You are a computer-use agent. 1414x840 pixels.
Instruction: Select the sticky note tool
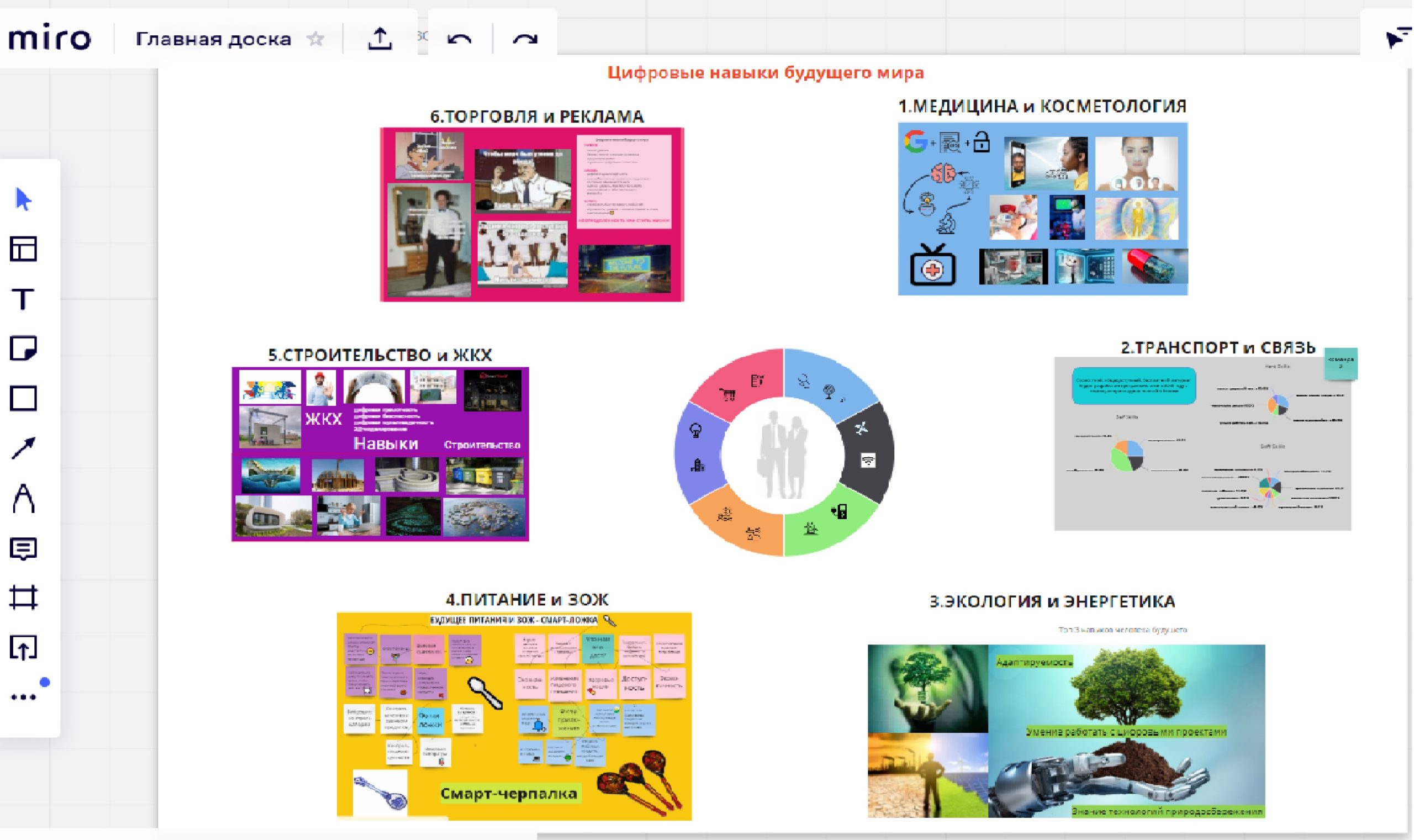tap(23, 348)
